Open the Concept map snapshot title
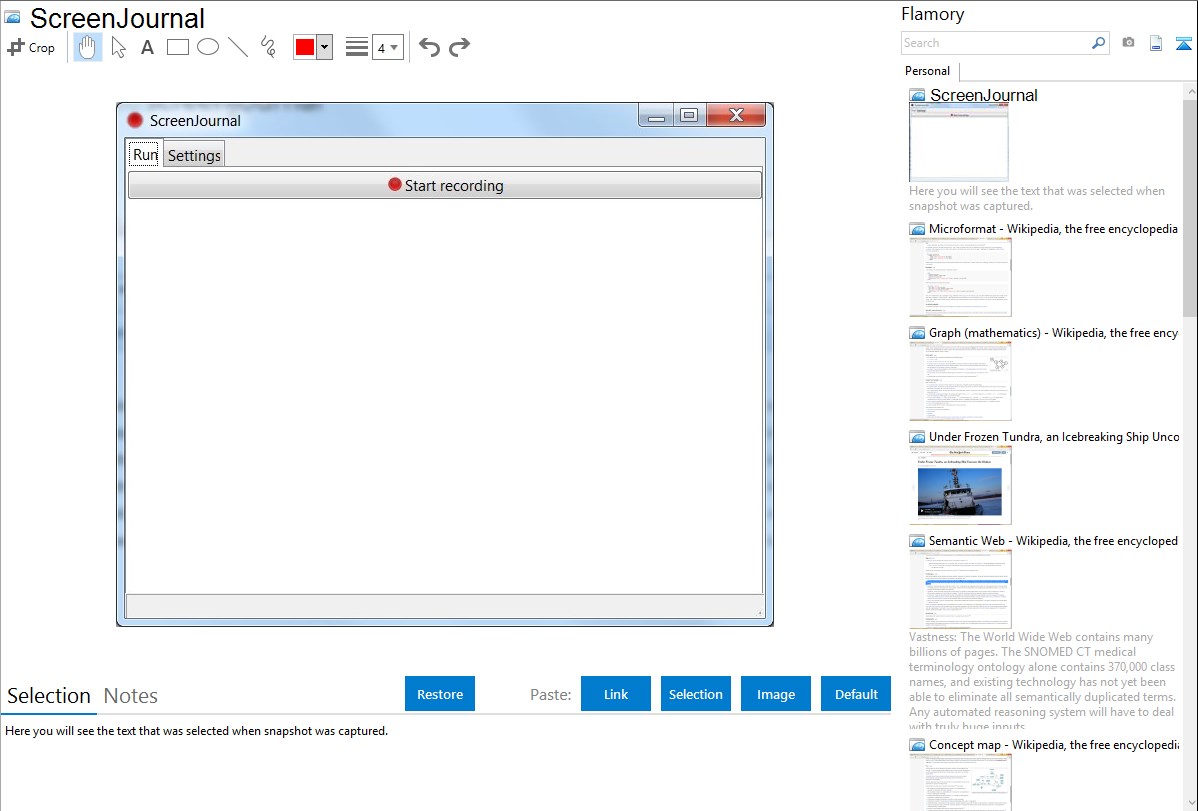This screenshot has height=811, width=1198. tap(1053, 745)
